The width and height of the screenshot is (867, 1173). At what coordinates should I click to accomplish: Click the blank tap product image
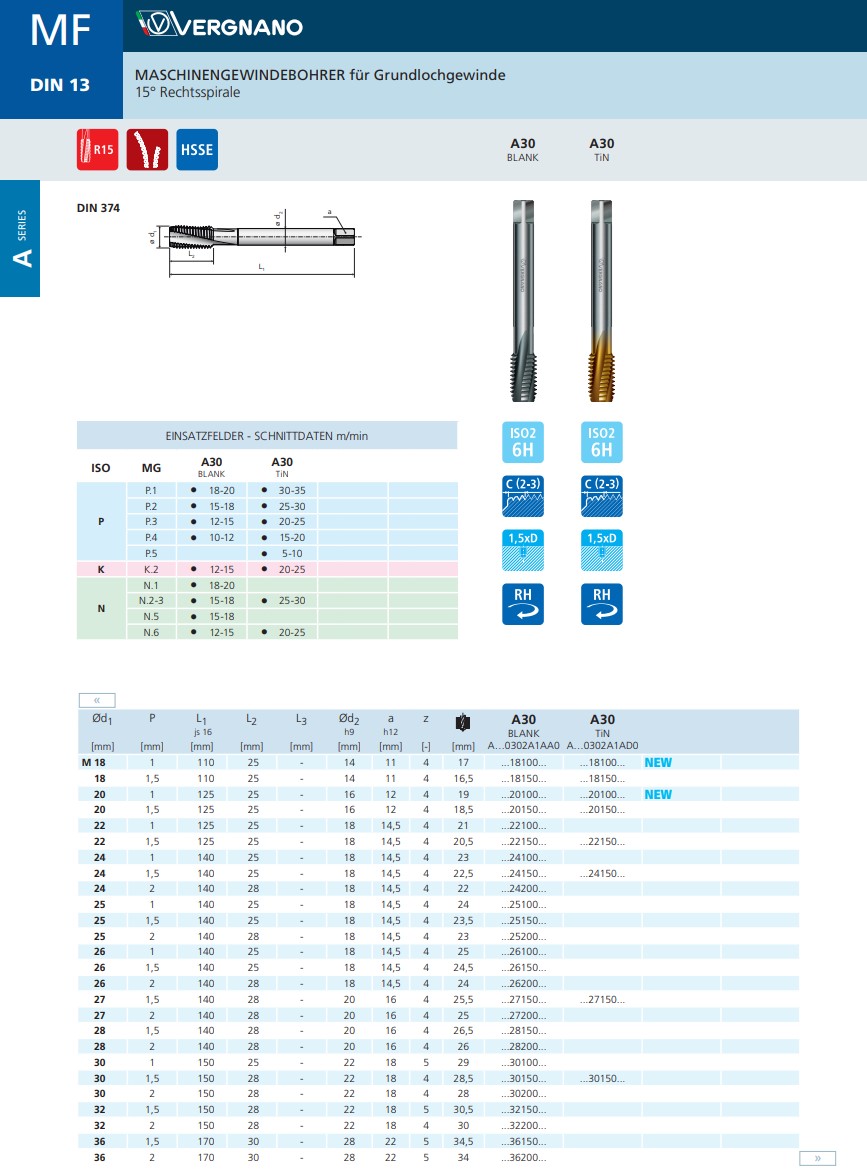523,301
